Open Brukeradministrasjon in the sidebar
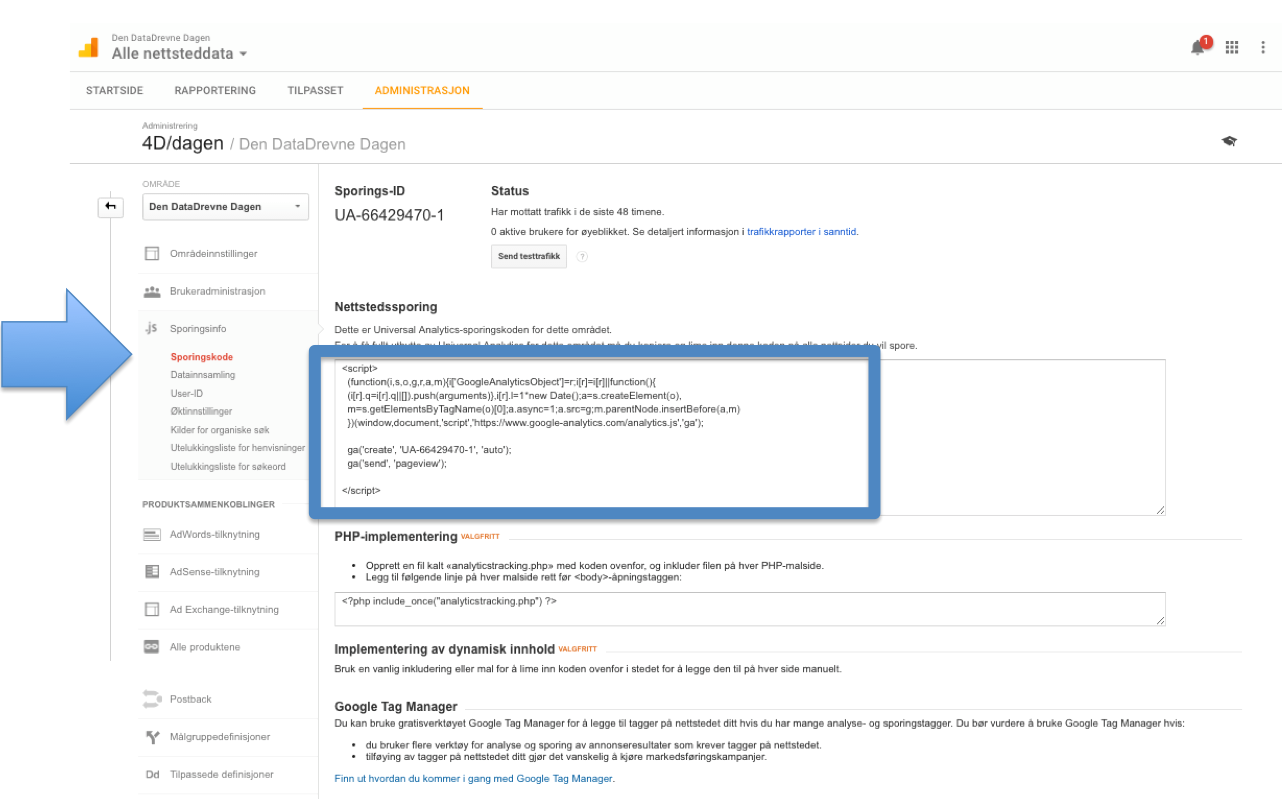This screenshot has width=1284, height=799. click(x=217, y=291)
